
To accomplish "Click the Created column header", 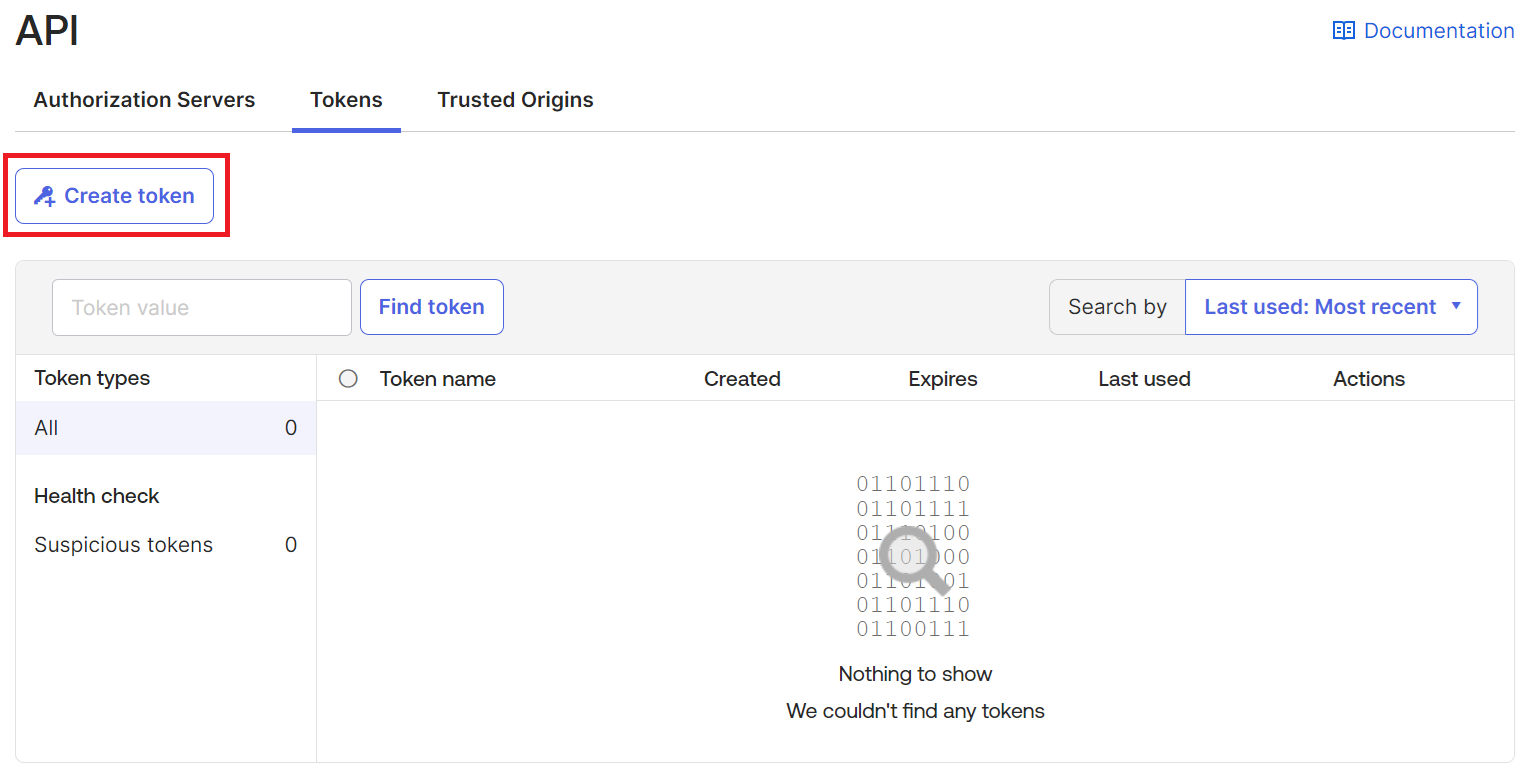I will [742, 379].
